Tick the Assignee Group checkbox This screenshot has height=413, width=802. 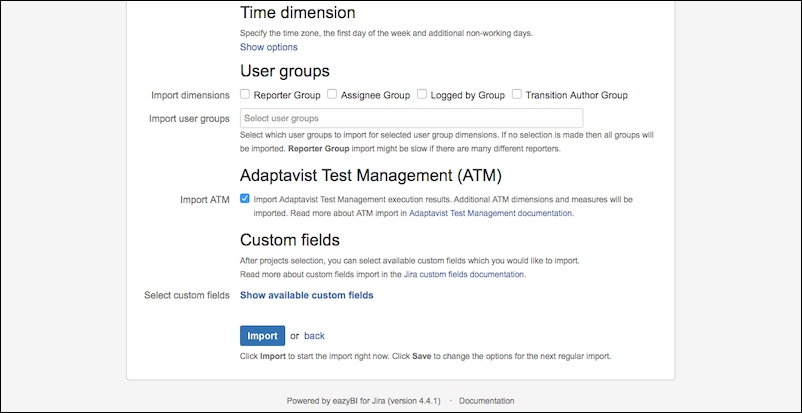click(x=332, y=95)
